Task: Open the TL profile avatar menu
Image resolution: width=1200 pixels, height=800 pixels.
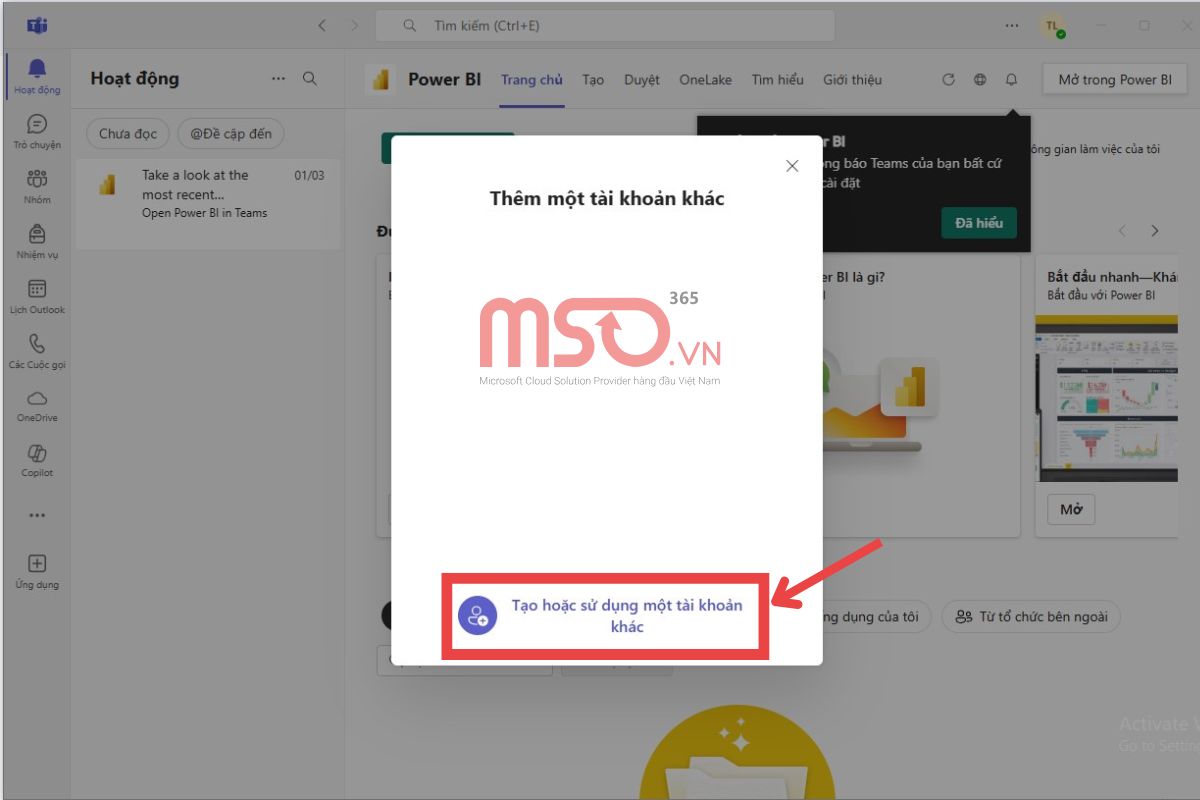Action: tap(1053, 26)
